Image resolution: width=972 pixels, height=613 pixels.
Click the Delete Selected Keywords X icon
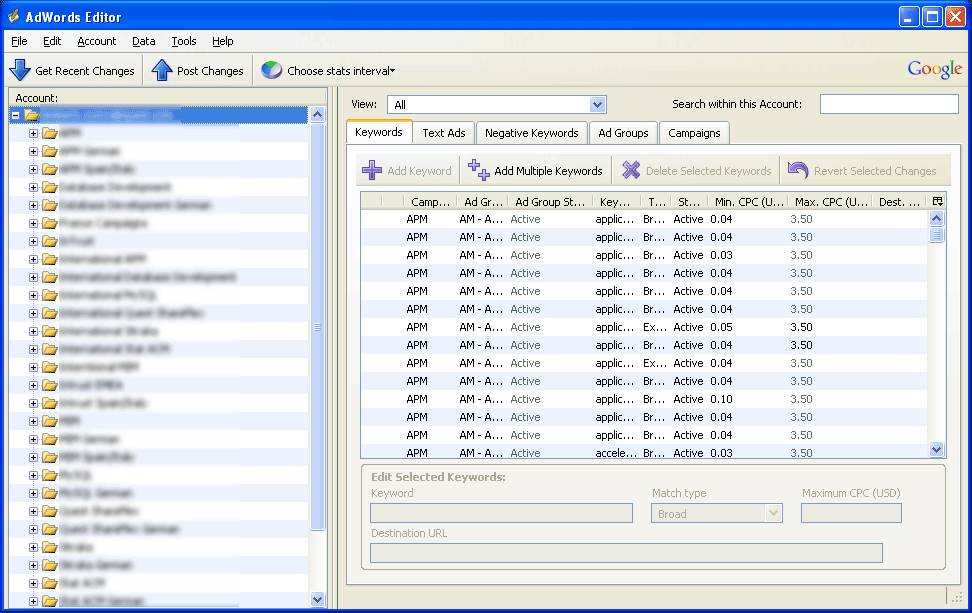click(x=633, y=170)
